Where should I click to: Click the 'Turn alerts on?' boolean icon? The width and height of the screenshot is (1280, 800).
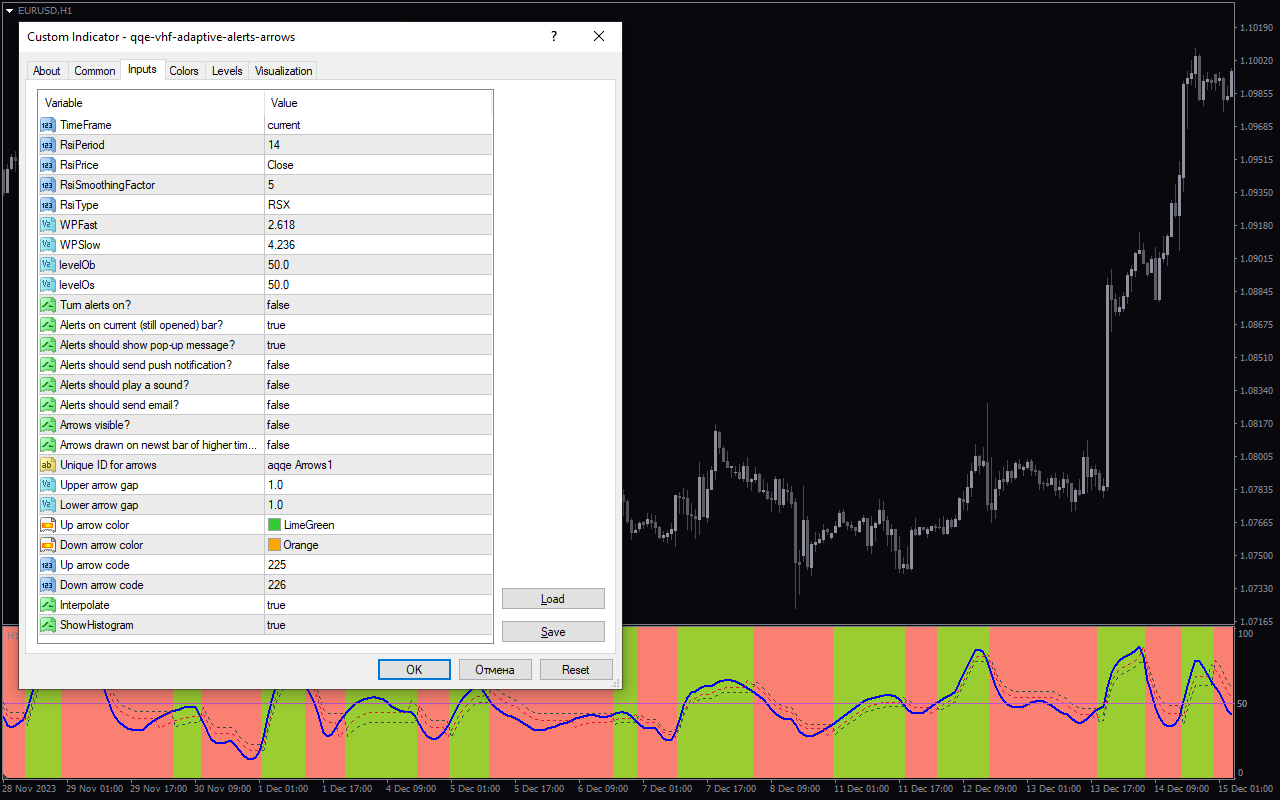[48, 305]
